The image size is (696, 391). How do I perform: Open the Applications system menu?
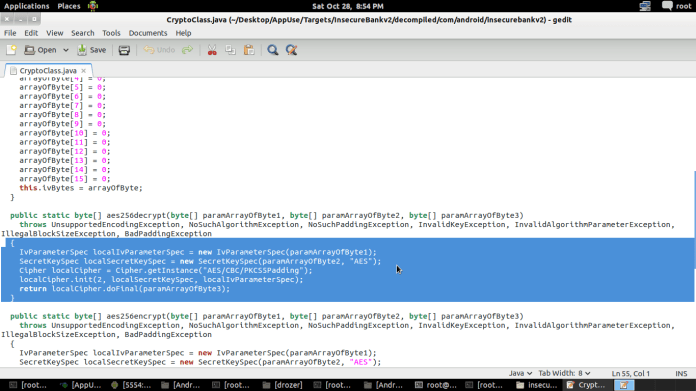coord(27,6)
